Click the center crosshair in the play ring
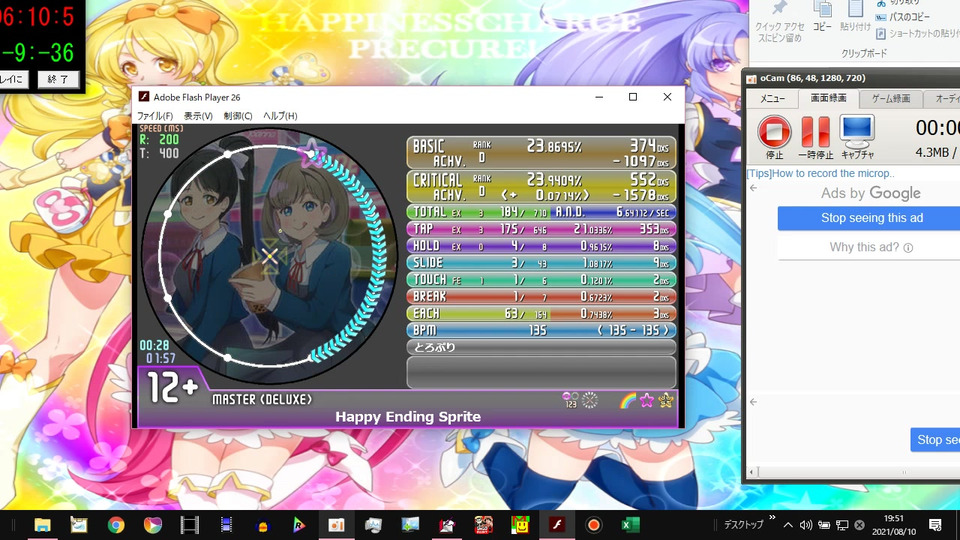960x540 pixels. click(269, 256)
